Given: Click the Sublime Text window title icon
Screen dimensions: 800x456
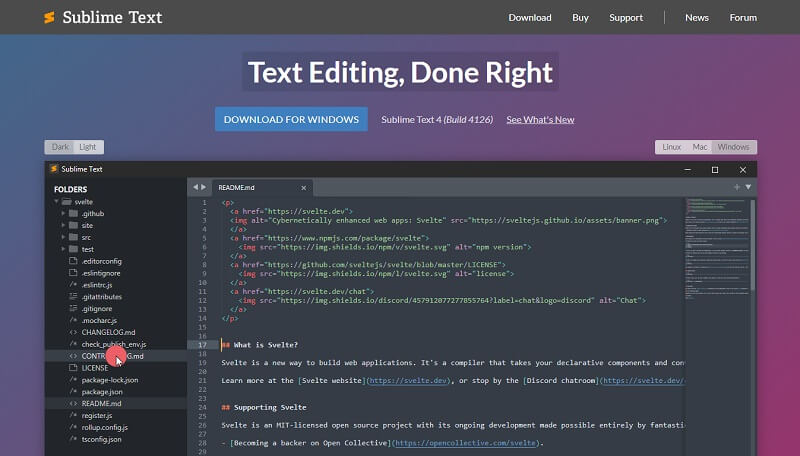Looking at the screenshot, I should (x=54, y=168).
